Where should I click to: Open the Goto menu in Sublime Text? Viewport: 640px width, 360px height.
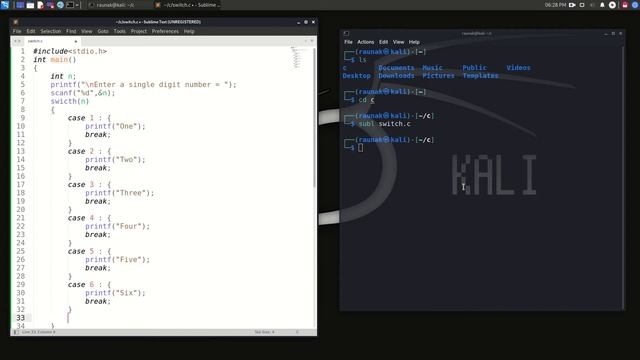click(103, 31)
